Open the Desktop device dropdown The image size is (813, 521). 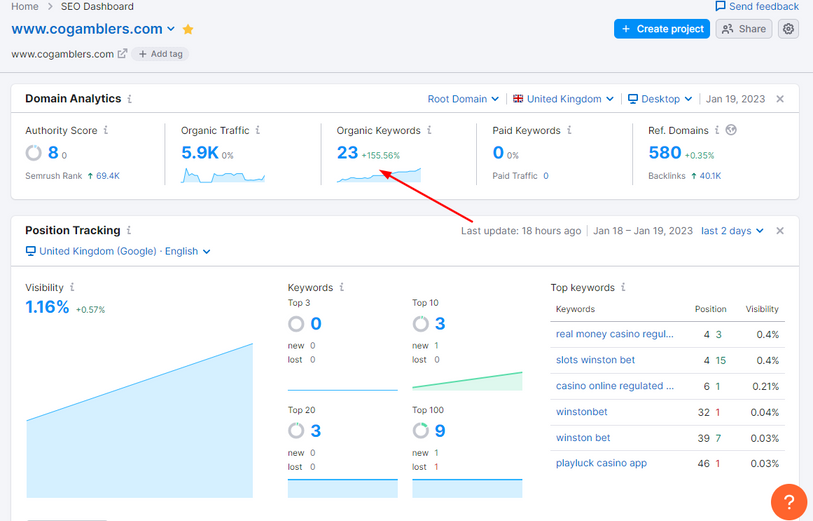tap(660, 99)
